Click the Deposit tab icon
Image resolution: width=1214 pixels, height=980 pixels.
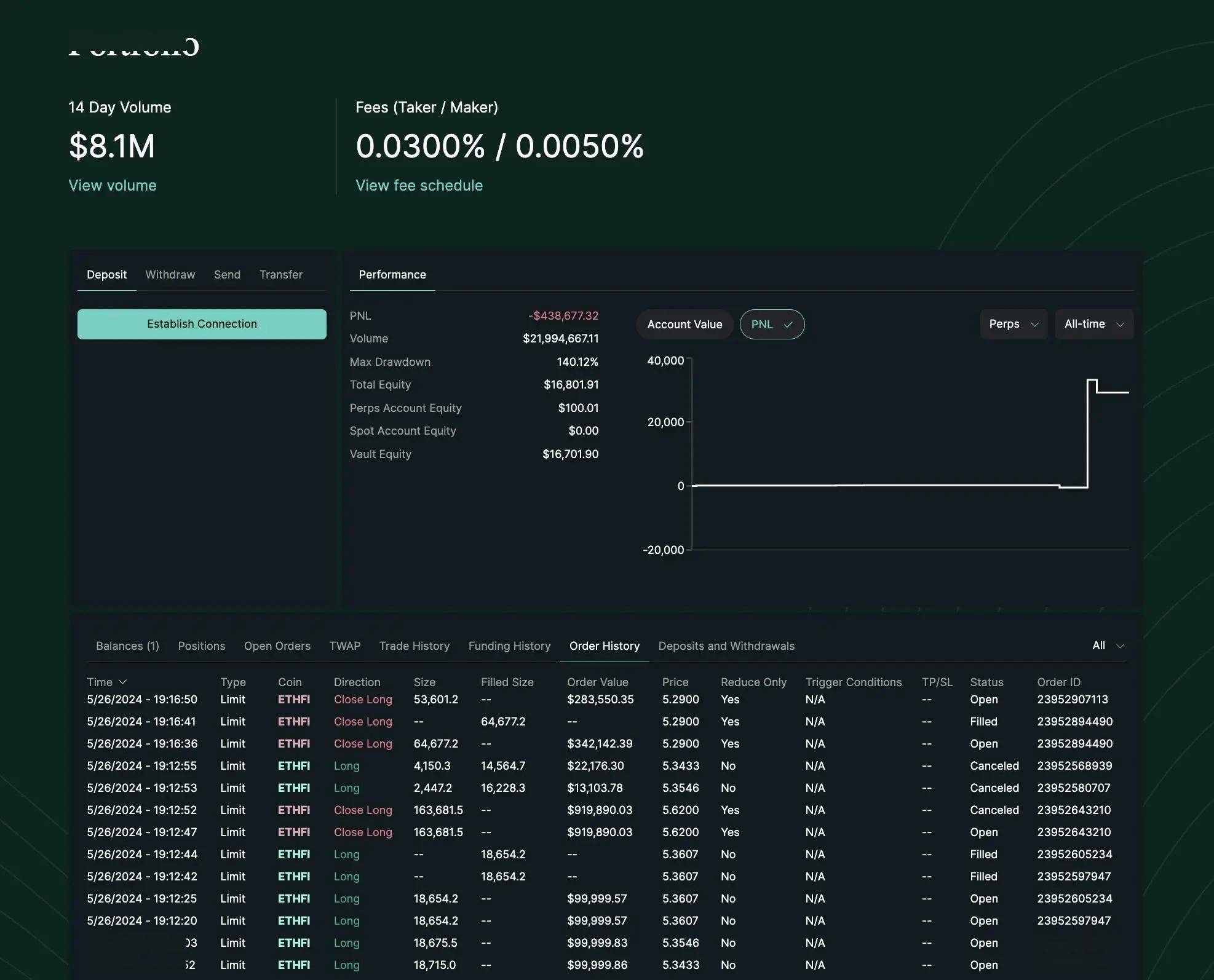point(106,273)
